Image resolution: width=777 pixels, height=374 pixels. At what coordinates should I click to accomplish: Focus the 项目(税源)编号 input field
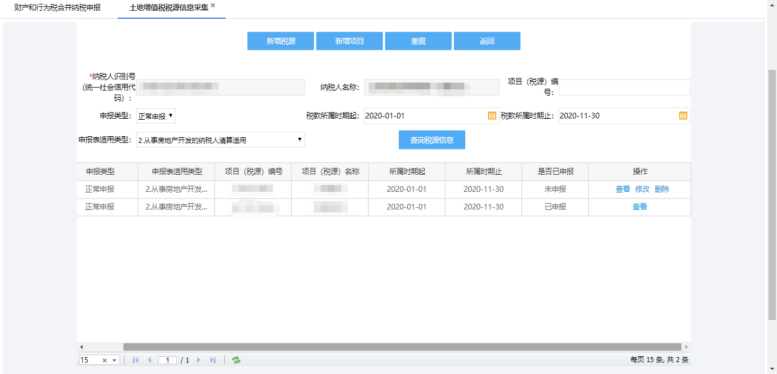click(624, 87)
